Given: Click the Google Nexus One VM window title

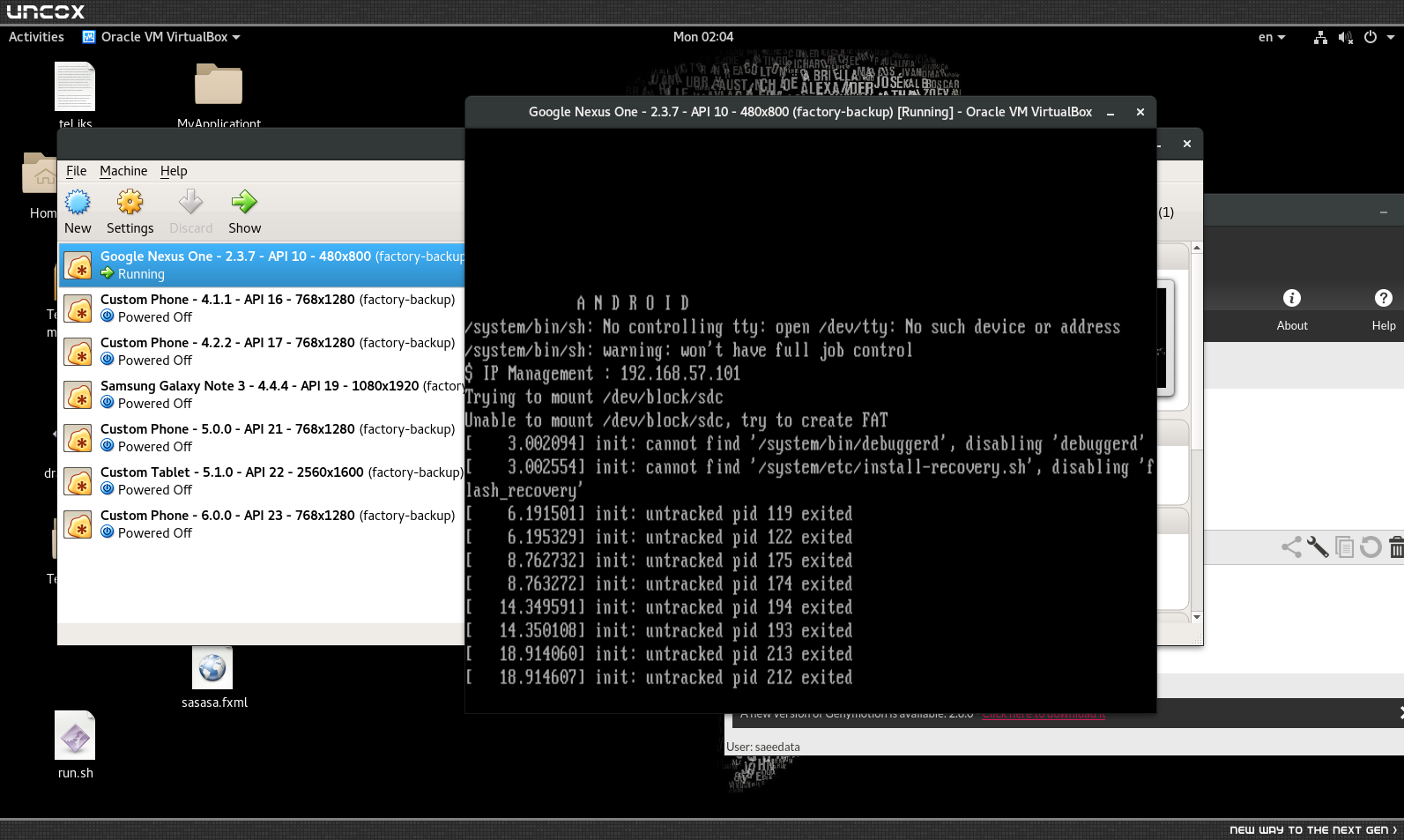Looking at the screenshot, I should pyautogui.click(x=810, y=112).
